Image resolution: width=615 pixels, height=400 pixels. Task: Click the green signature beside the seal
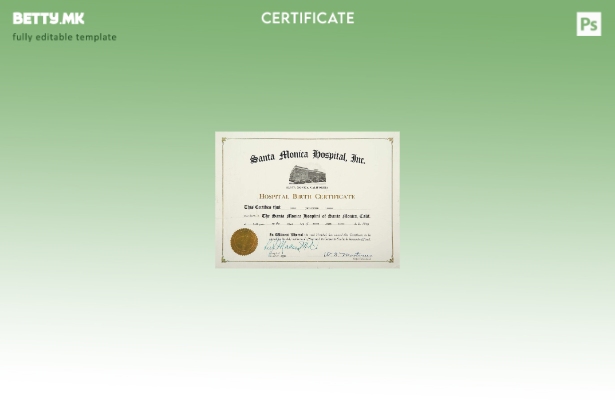click(290, 247)
